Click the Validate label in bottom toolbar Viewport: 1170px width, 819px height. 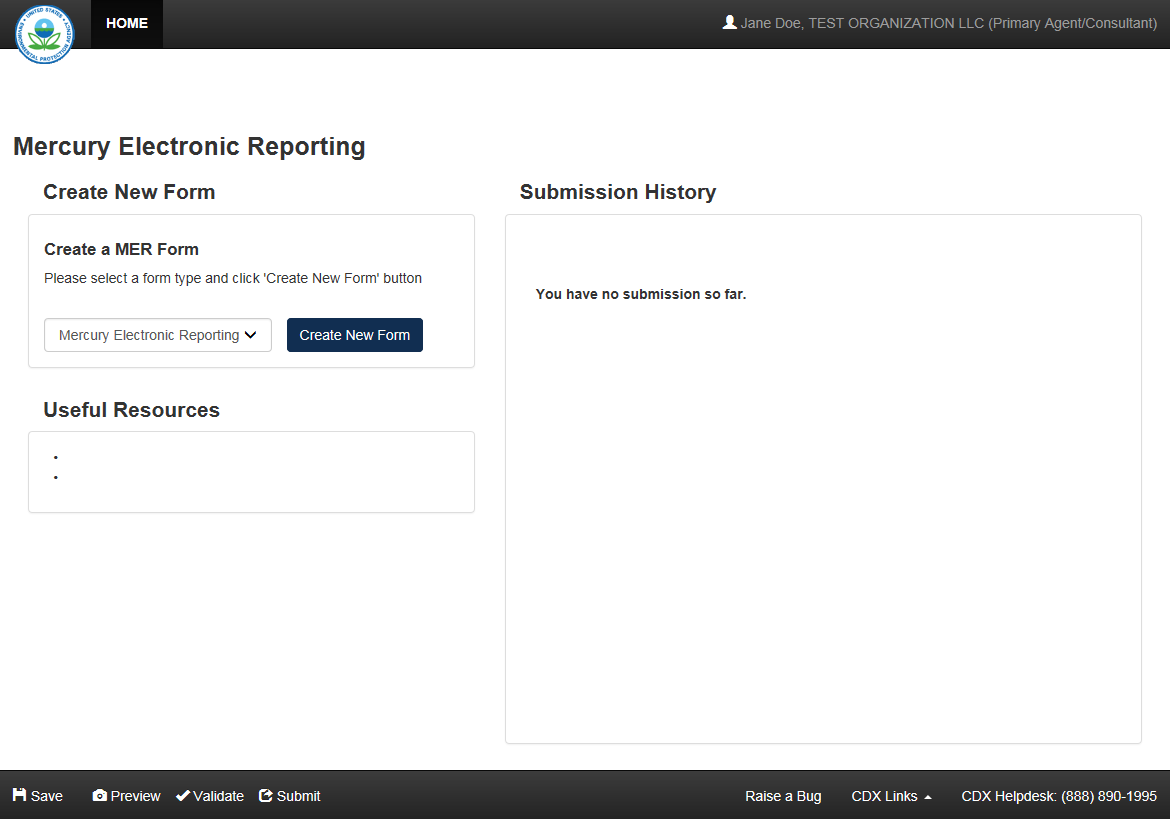pos(218,796)
